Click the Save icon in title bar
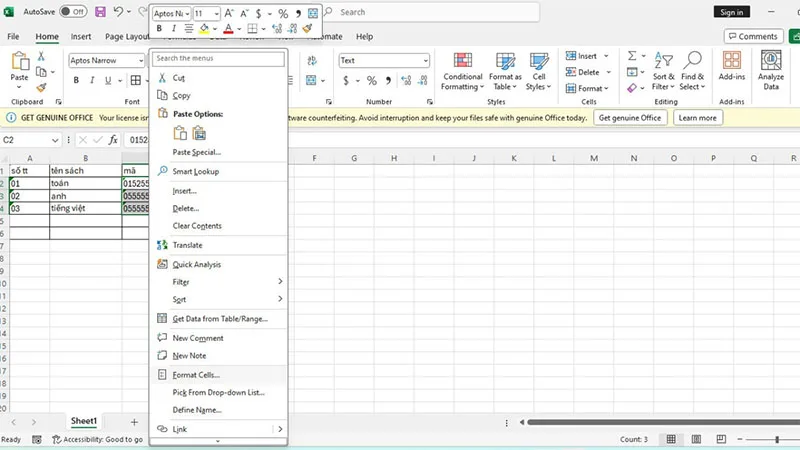The image size is (800, 450). click(101, 12)
